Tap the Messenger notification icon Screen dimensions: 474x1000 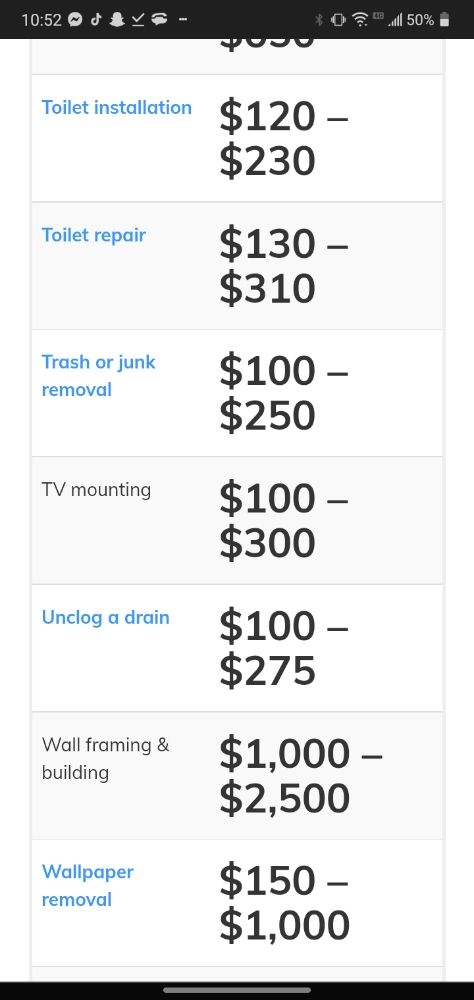[75, 20]
